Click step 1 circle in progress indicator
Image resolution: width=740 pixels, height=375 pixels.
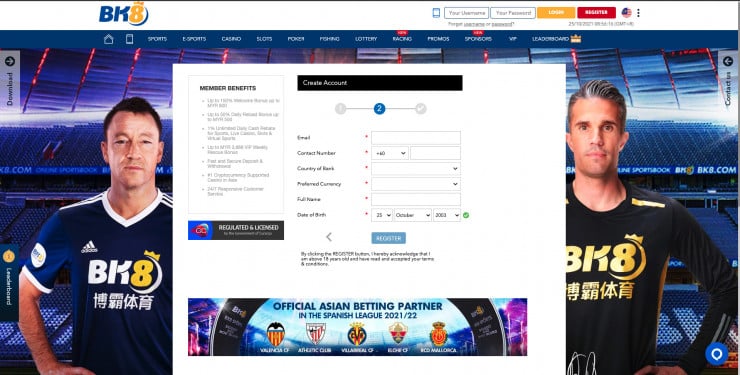pos(341,109)
